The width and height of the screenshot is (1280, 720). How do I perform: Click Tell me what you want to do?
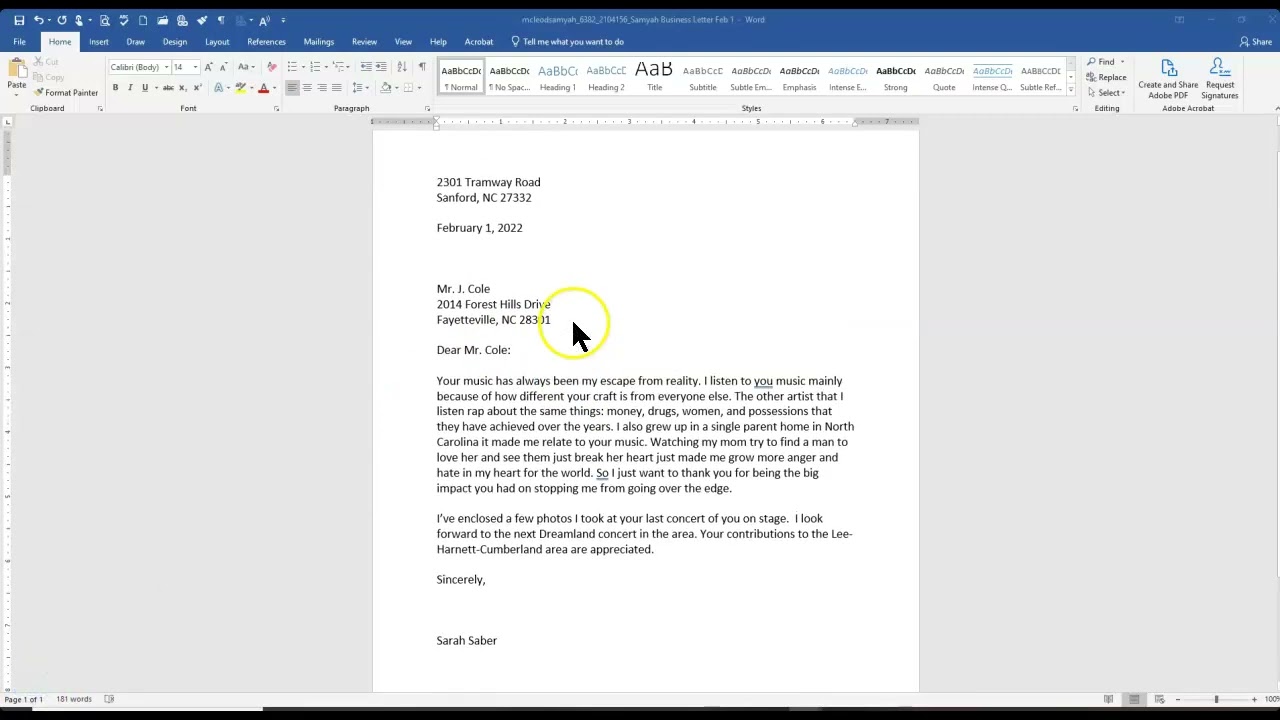pos(567,42)
